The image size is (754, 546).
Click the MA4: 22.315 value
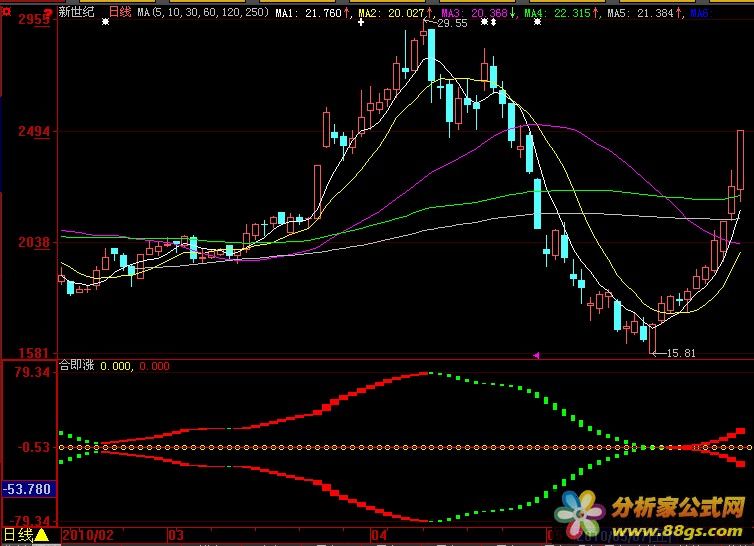(x=557, y=13)
